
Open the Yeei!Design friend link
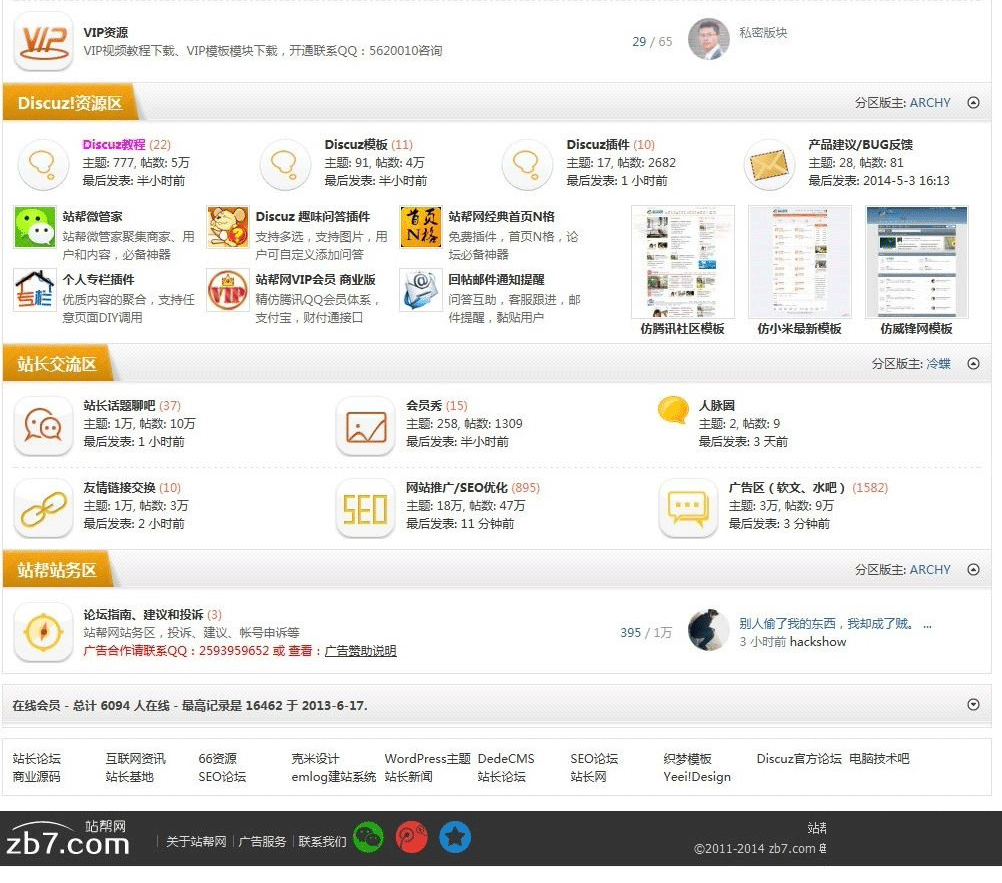[697, 776]
